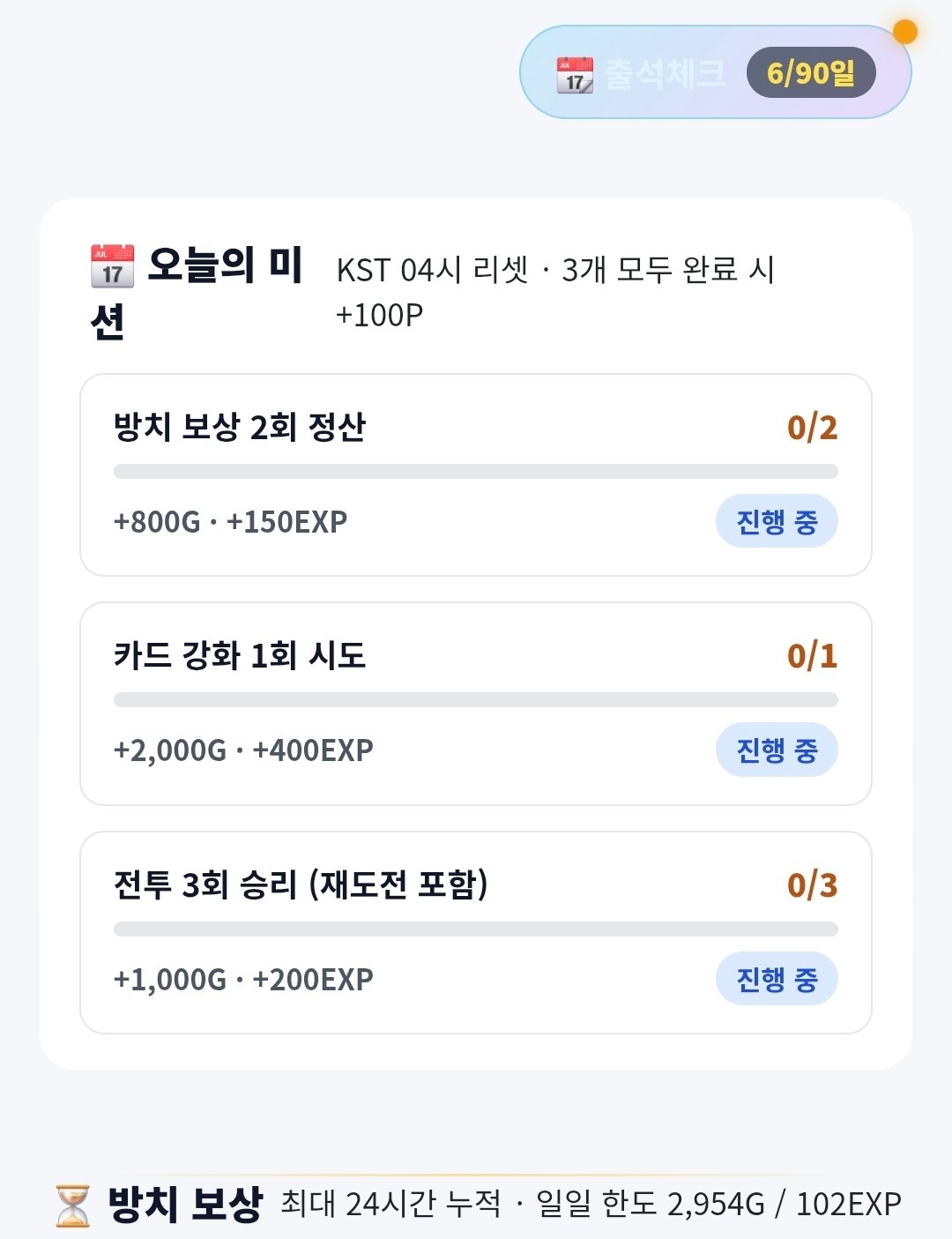Select the 카드 강화 1회 시도 mission title

tap(240, 656)
